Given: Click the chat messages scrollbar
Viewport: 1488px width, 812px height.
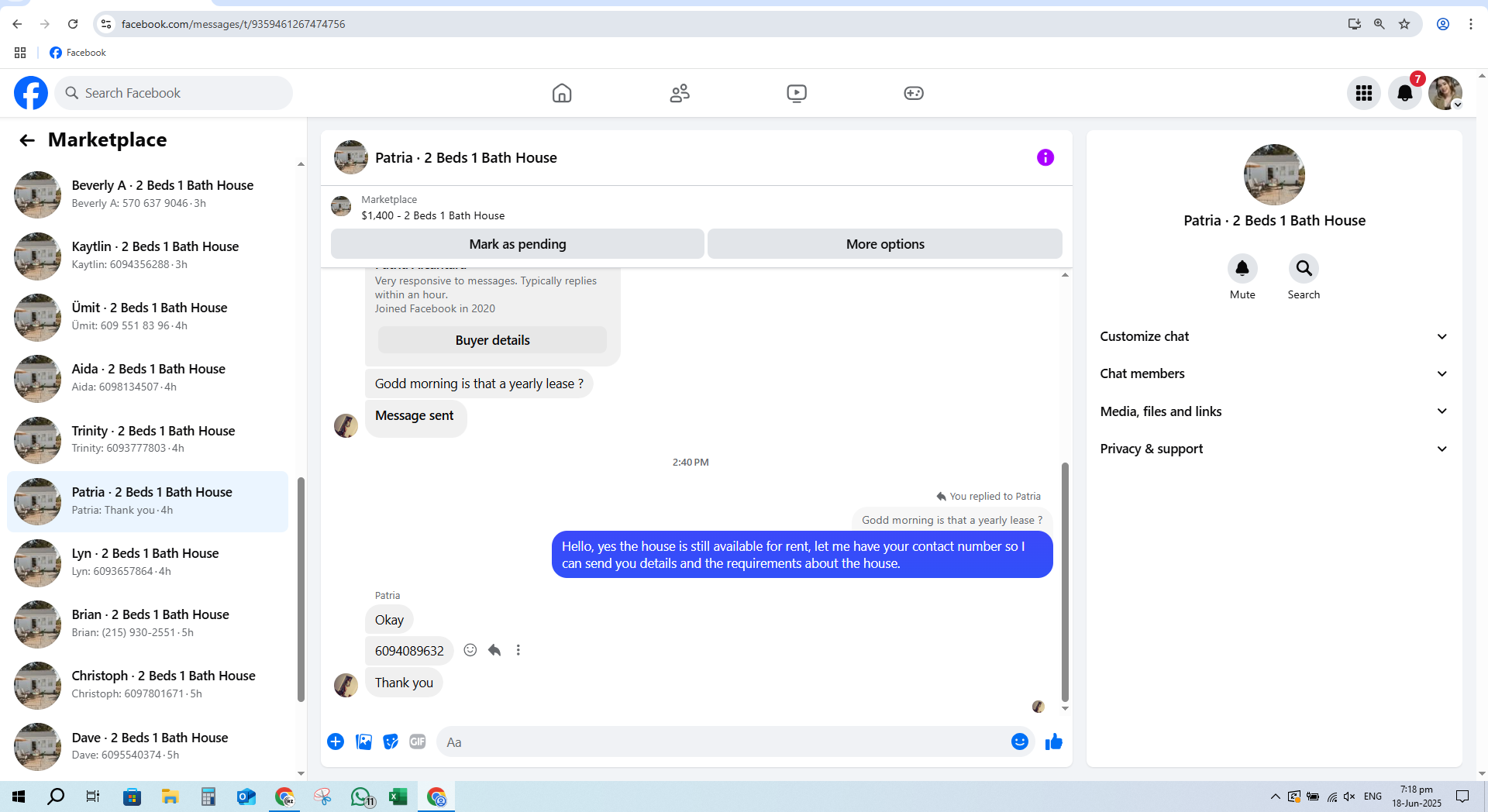Looking at the screenshot, I should [1065, 581].
